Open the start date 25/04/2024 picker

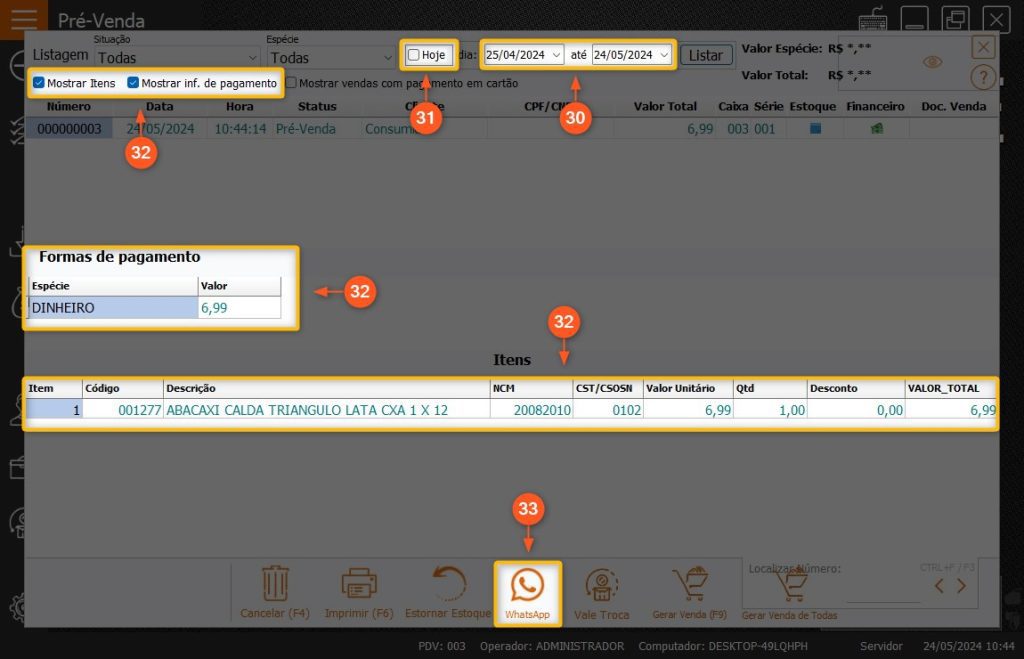(x=557, y=55)
